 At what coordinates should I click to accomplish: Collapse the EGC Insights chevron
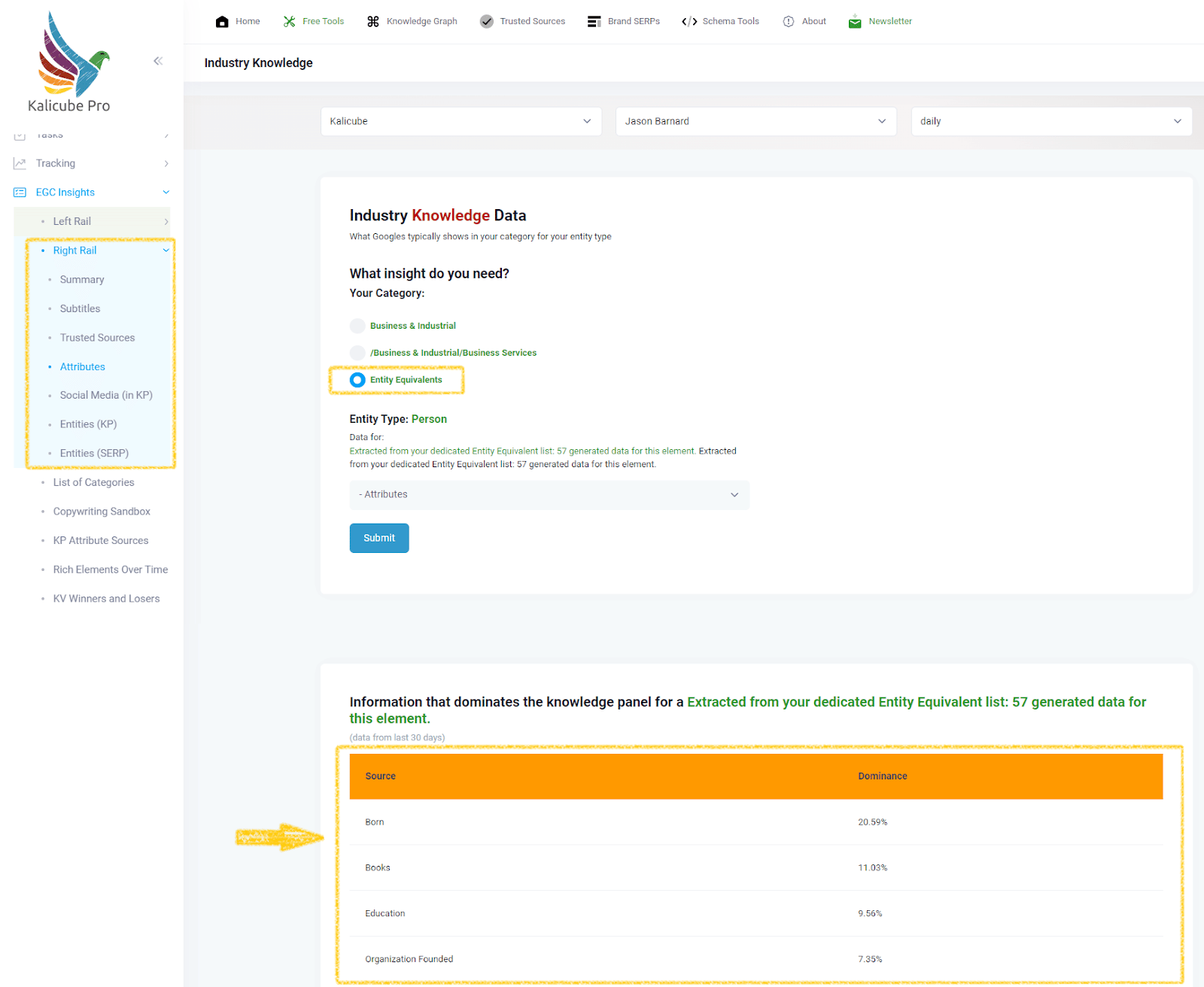coord(166,193)
